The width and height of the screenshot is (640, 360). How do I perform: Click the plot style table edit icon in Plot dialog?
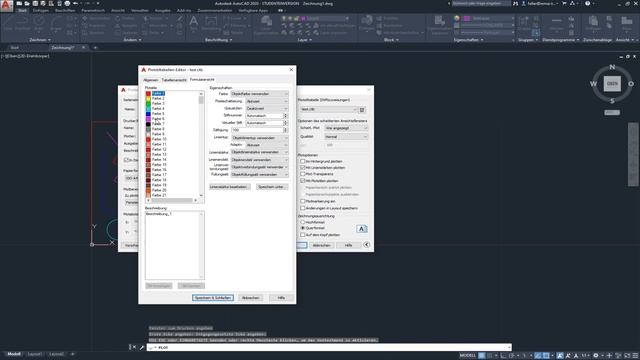point(362,110)
